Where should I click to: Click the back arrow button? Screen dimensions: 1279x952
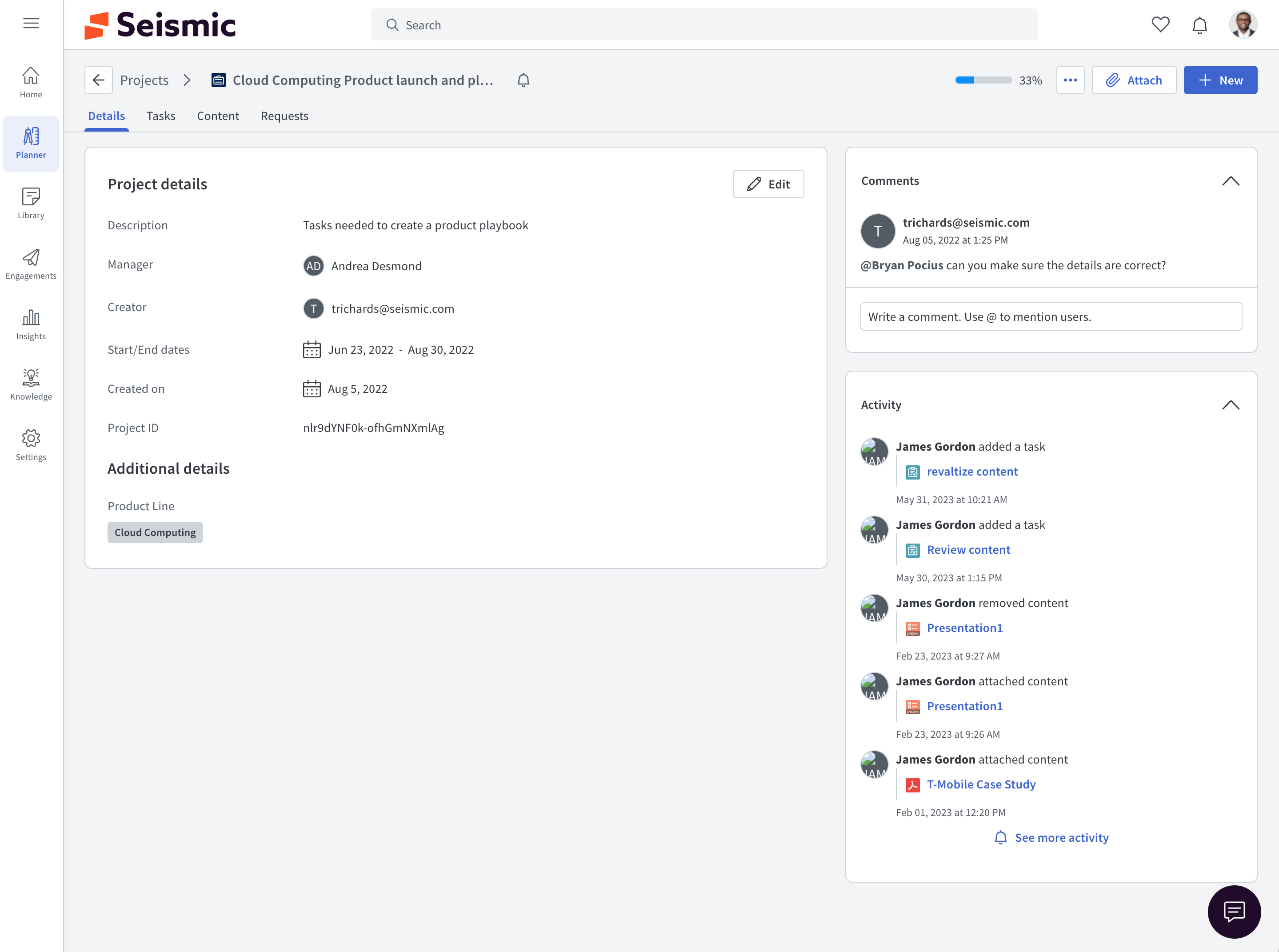click(x=99, y=80)
